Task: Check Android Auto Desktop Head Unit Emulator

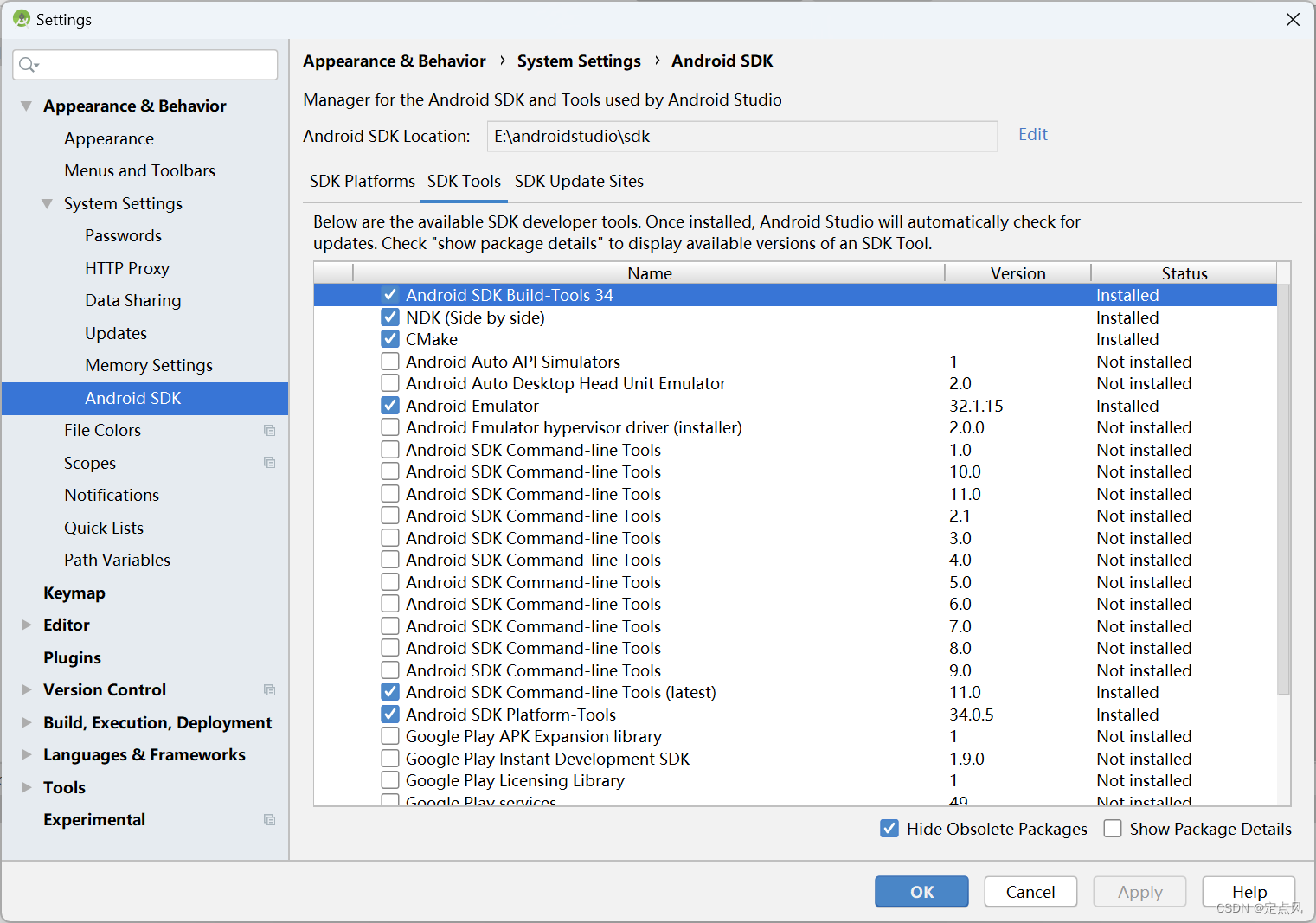Action: click(390, 383)
